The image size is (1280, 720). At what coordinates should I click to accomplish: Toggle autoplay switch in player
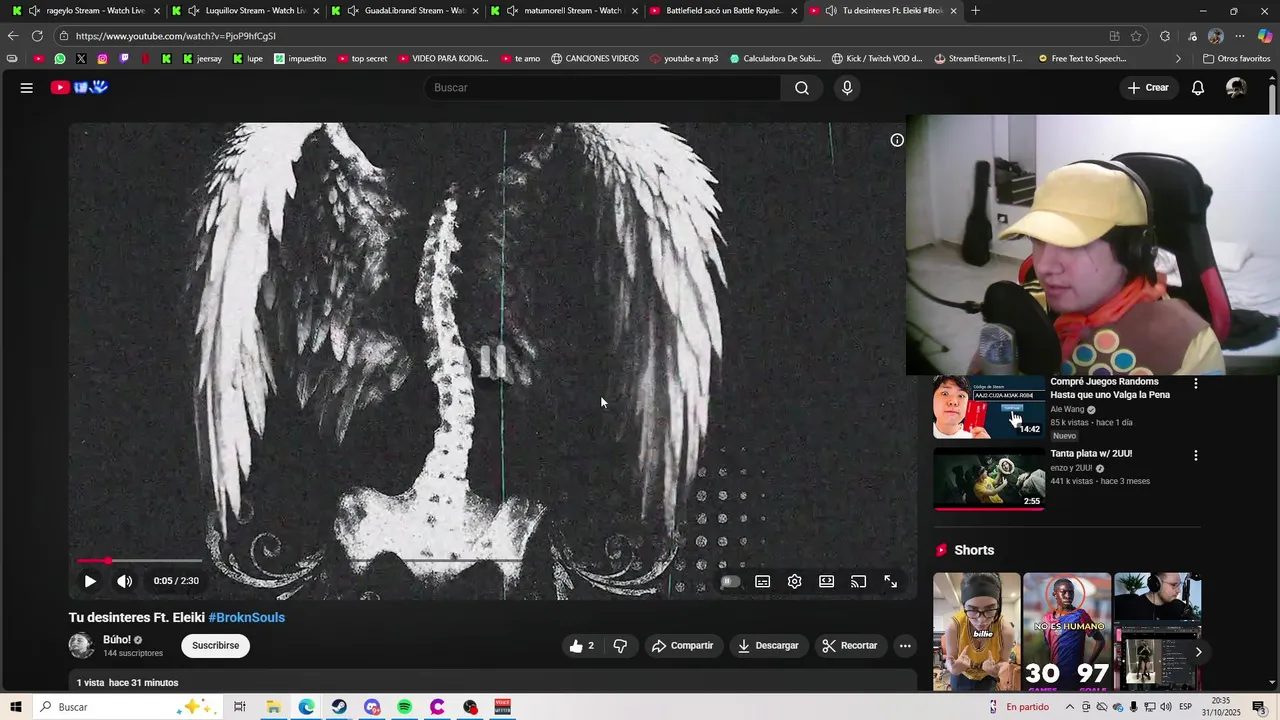tap(730, 581)
